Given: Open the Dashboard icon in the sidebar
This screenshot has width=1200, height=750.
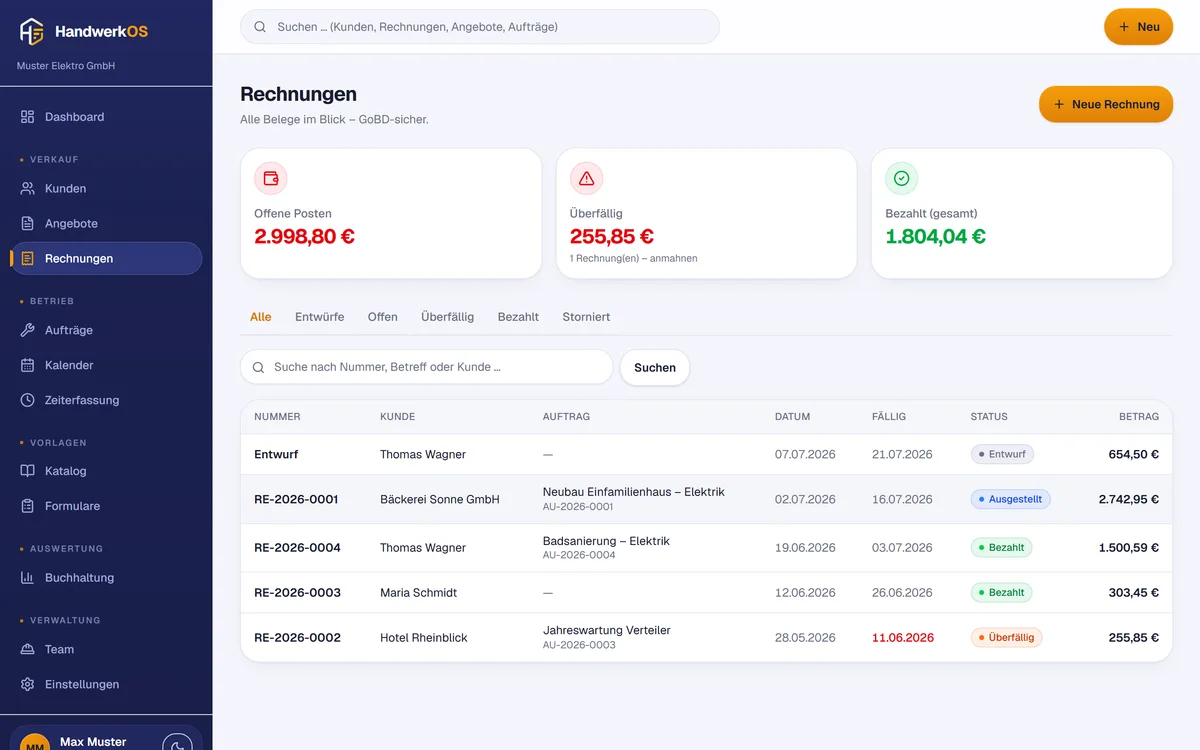Looking at the screenshot, I should point(28,117).
